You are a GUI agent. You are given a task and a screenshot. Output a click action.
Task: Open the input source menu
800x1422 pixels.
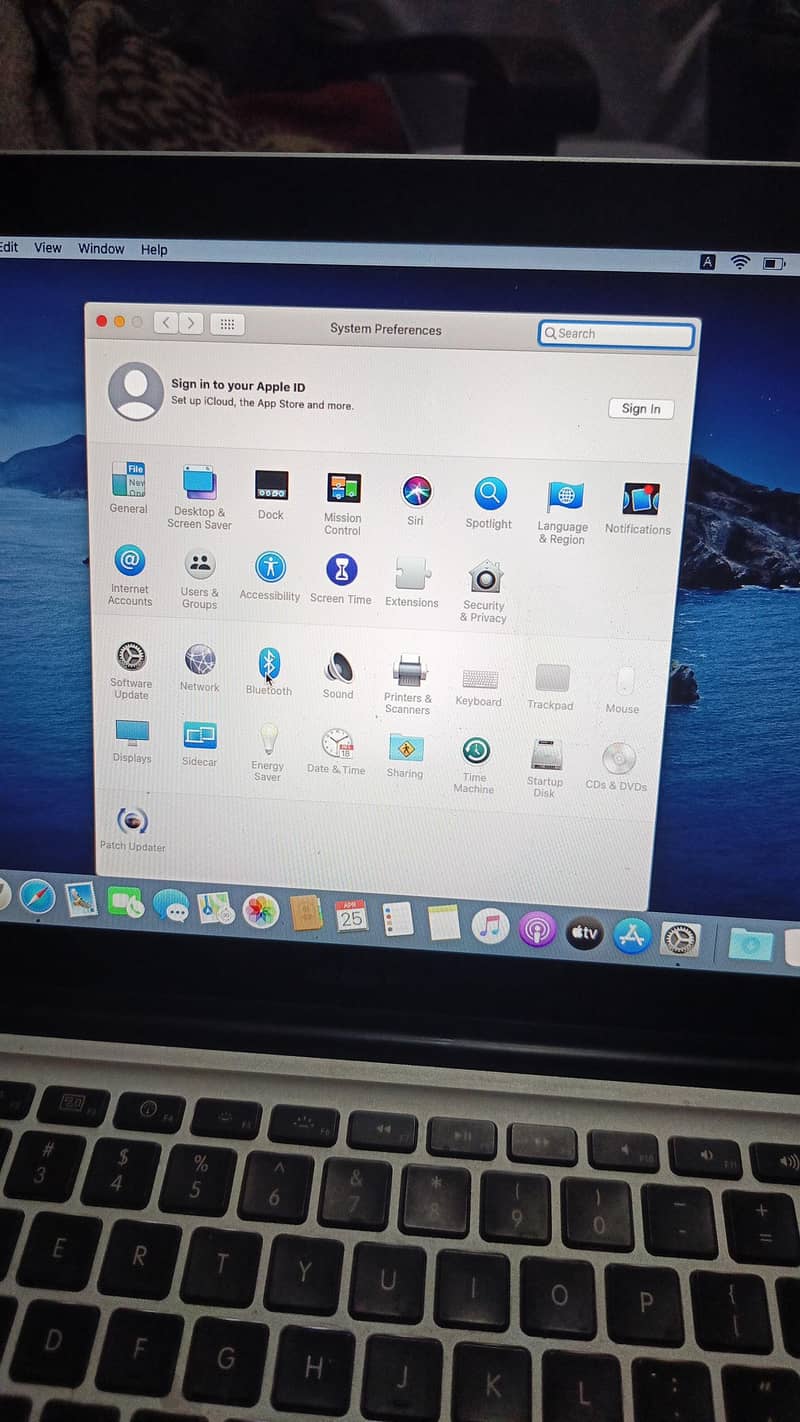point(708,262)
